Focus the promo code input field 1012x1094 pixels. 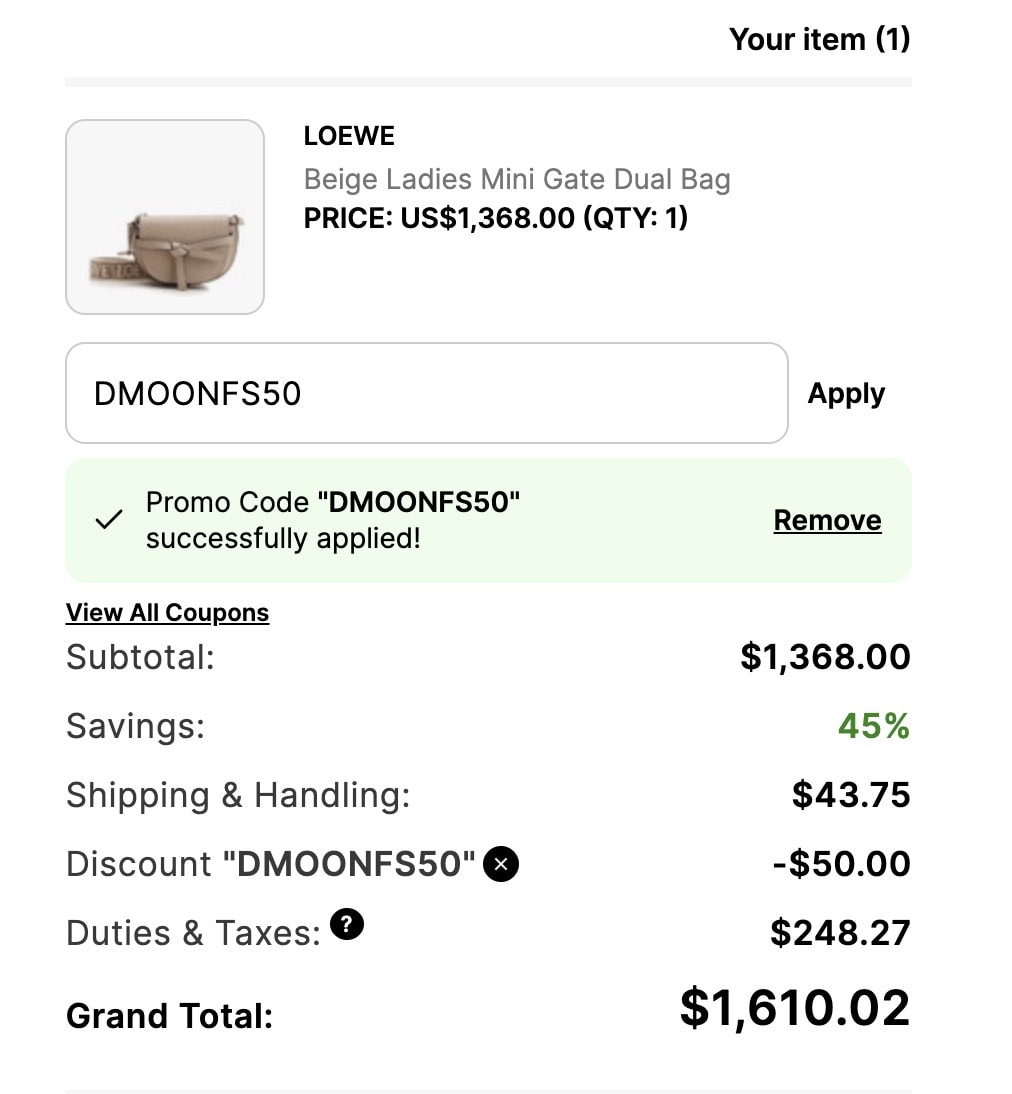[x=426, y=393]
